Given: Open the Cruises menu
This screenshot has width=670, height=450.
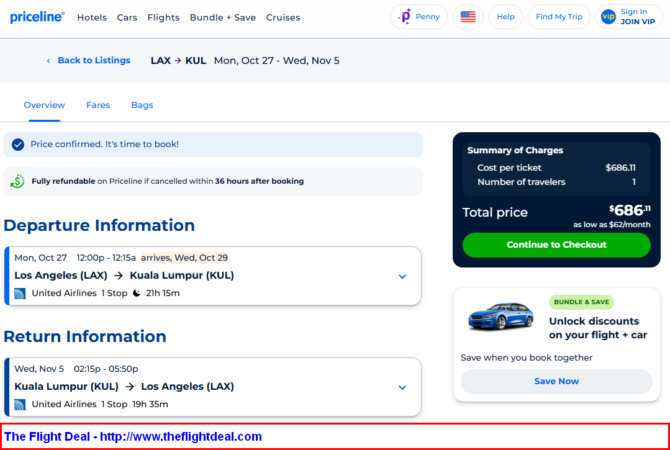Looking at the screenshot, I should (x=283, y=18).
